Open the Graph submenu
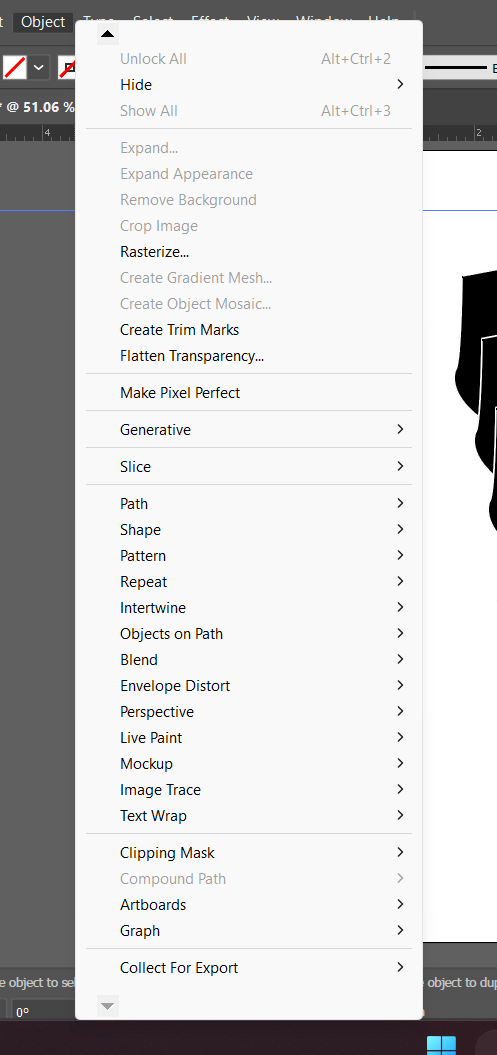This screenshot has width=497, height=1055. (249, 931)
